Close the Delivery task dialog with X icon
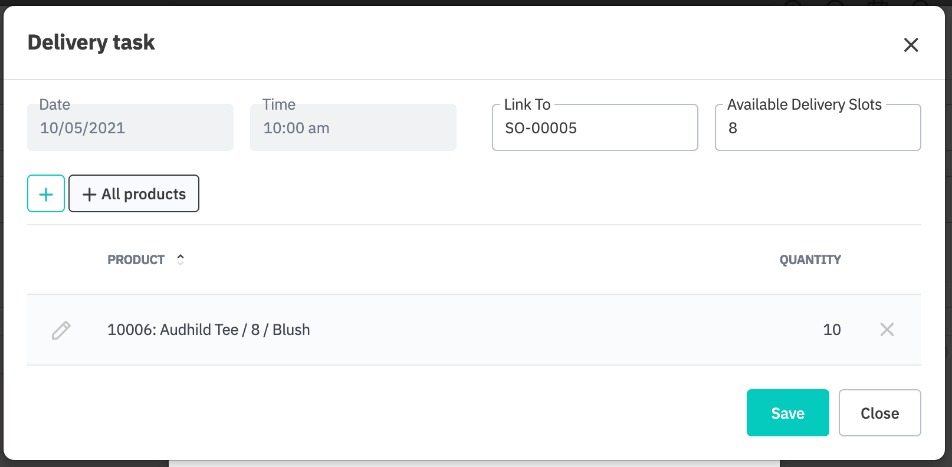 pos(910,44)
